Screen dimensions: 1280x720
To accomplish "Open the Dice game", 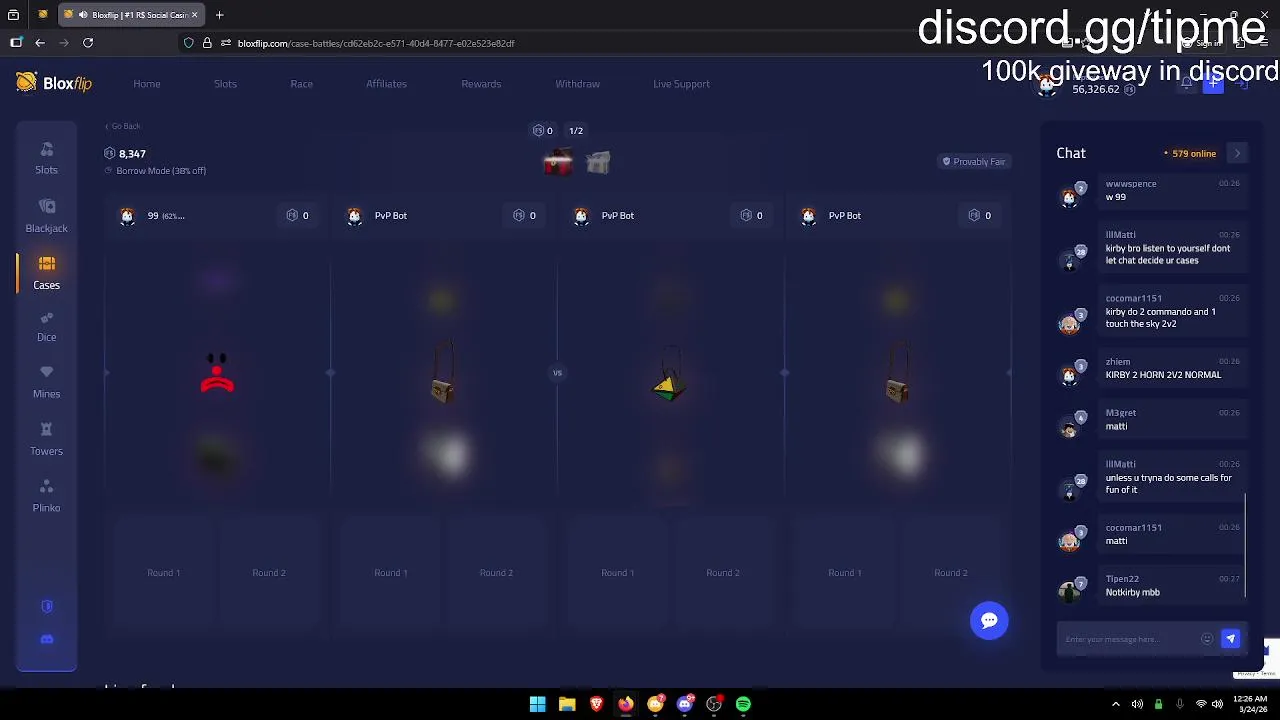I will point(46,326).
